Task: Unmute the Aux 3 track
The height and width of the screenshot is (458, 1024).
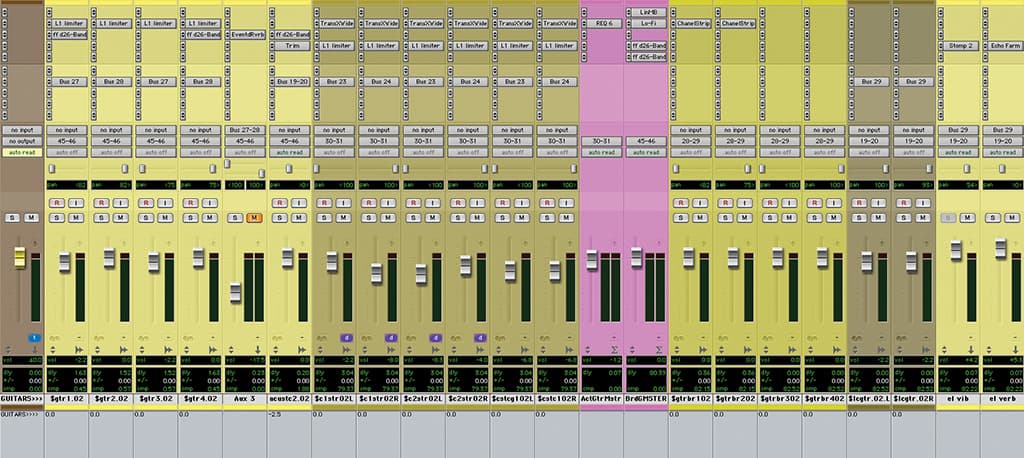Action: pos(254,218)
